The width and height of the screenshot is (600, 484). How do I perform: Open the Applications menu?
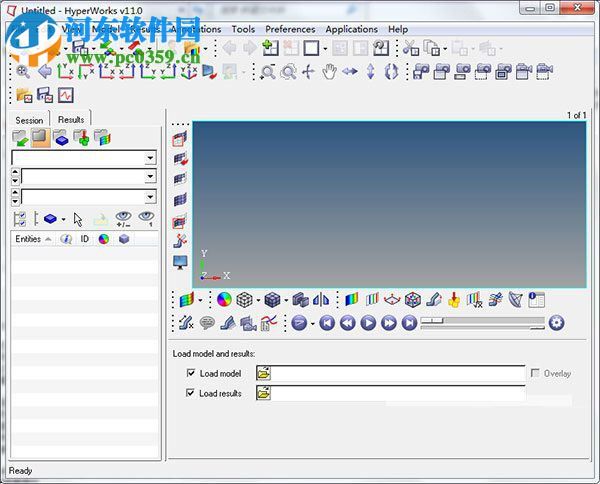[x=352, y=29]
